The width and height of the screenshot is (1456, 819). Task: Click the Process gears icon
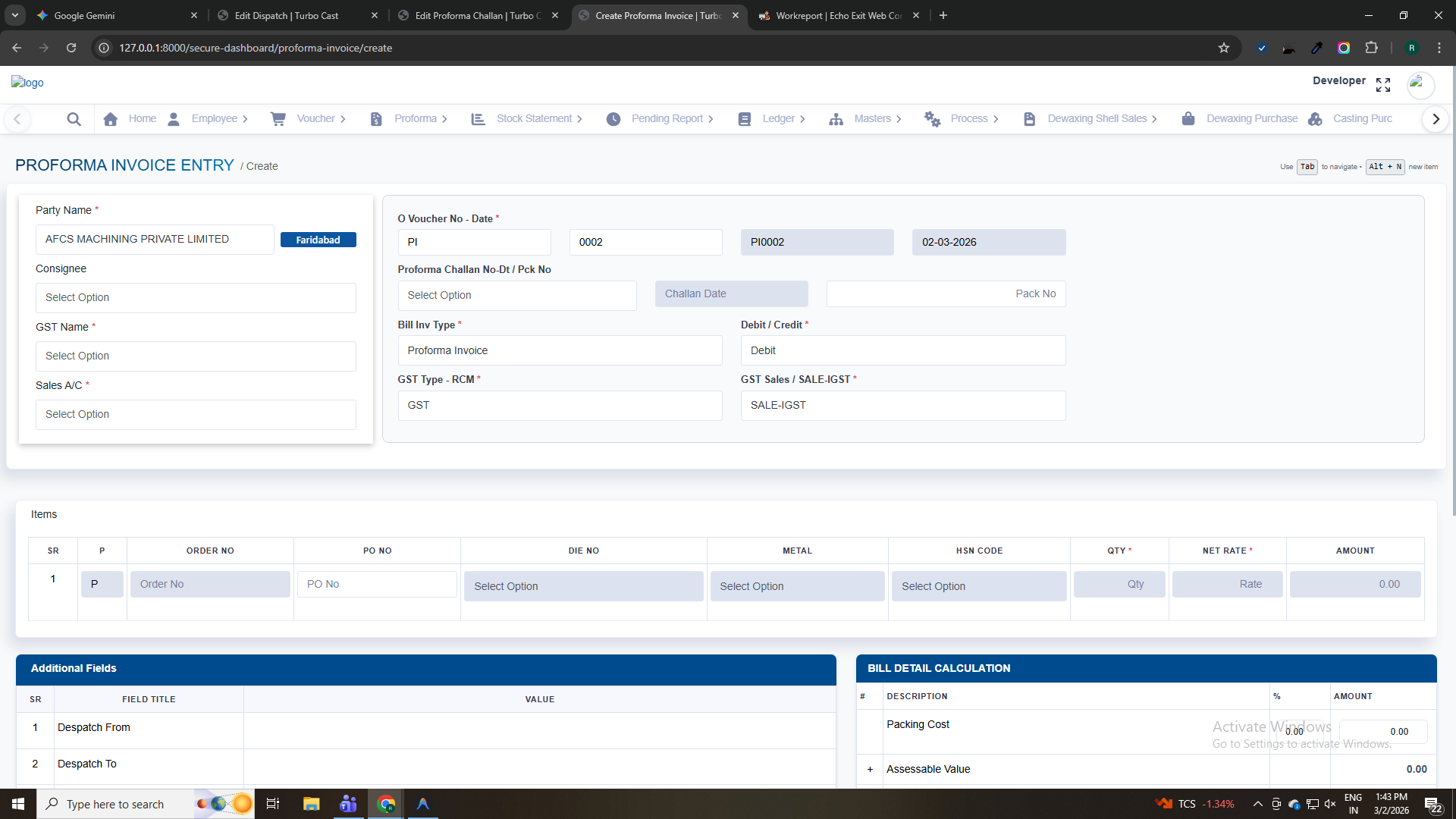[932, 119]
